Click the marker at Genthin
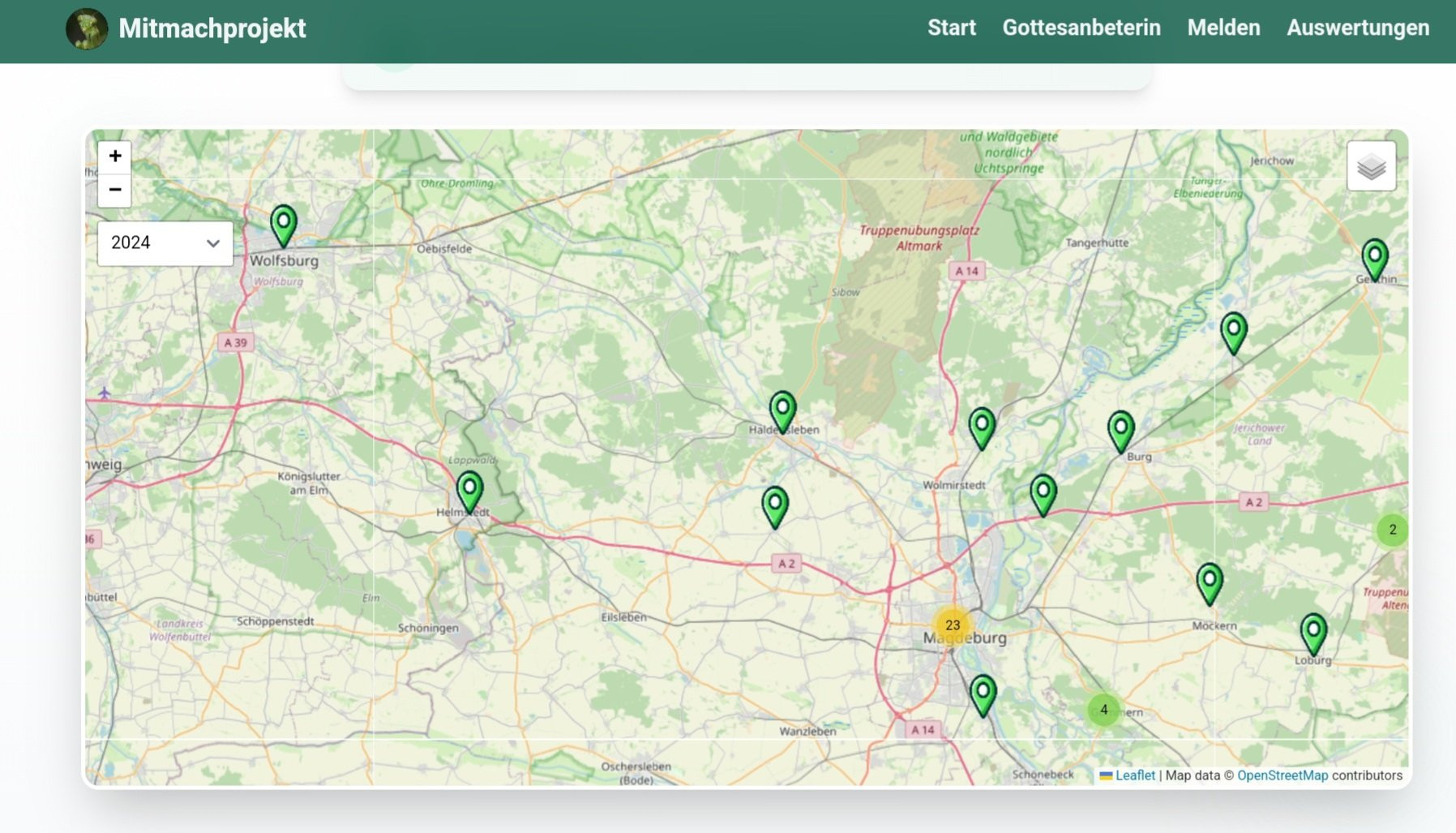Image resolution: width=1456 pixels, height=833 pixels. [x=1374, y=258]
